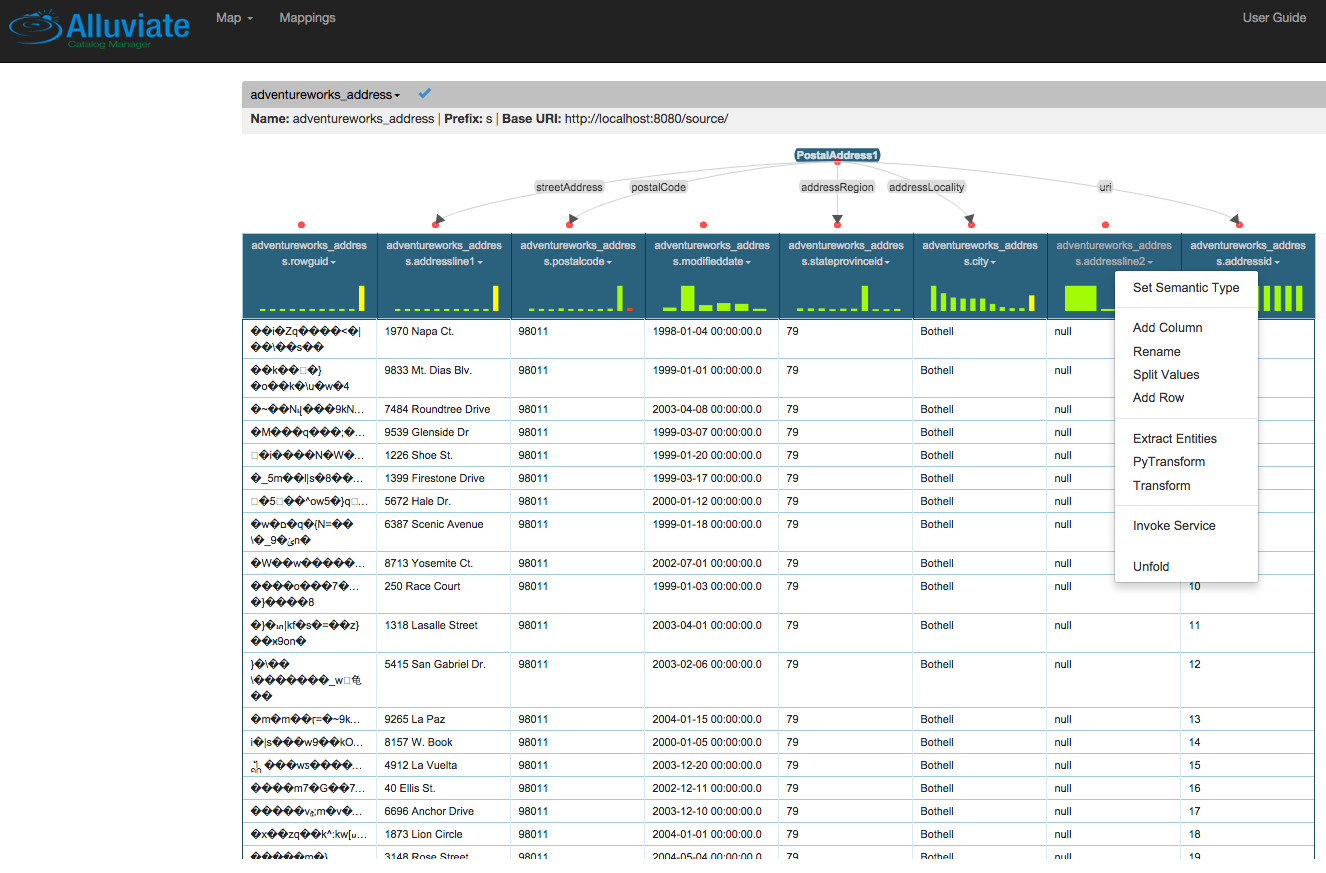
Task: Click the histogram chart in the rowguid column
Action: 311,298
